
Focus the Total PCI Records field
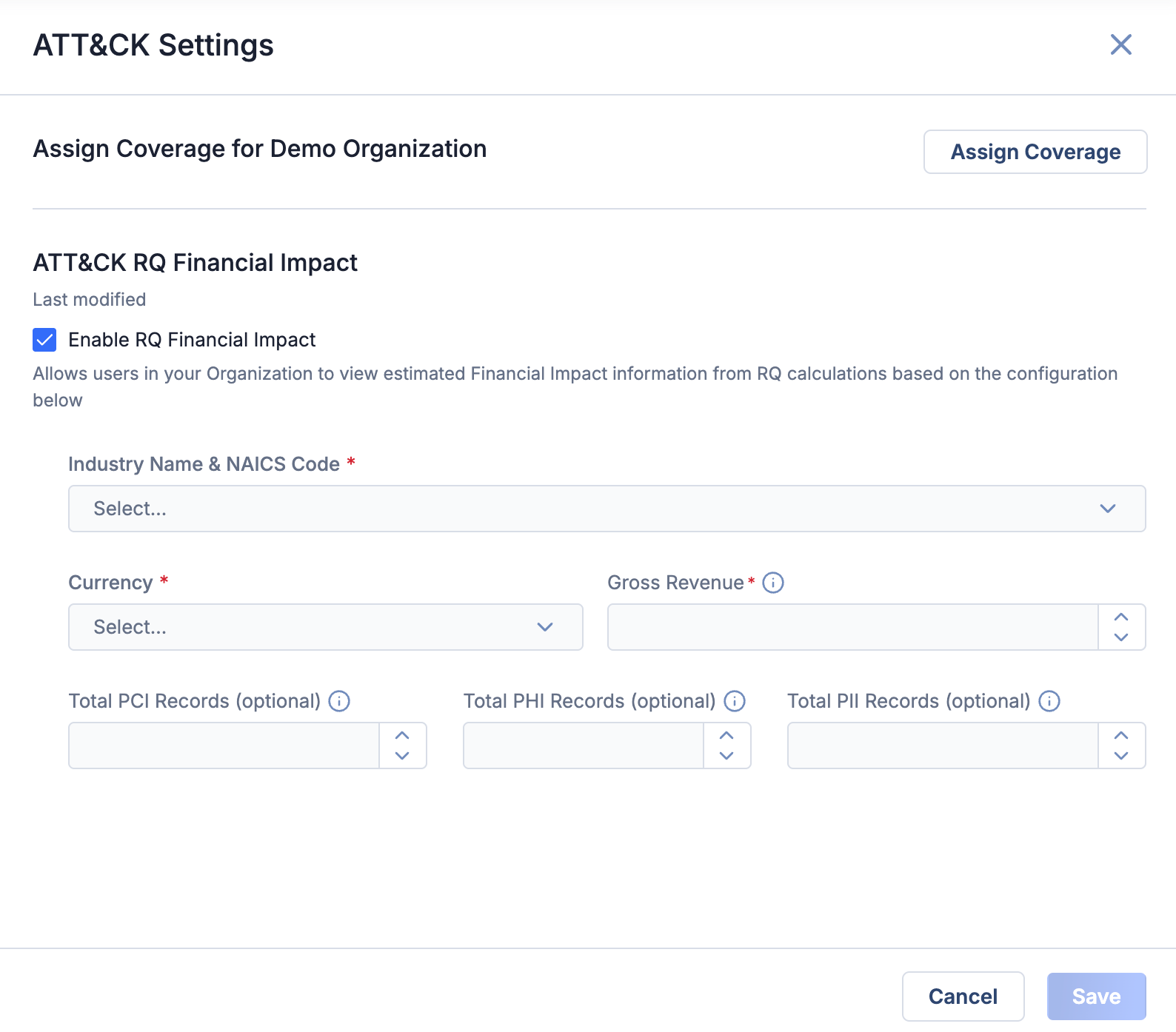click(x=224, y=745)
